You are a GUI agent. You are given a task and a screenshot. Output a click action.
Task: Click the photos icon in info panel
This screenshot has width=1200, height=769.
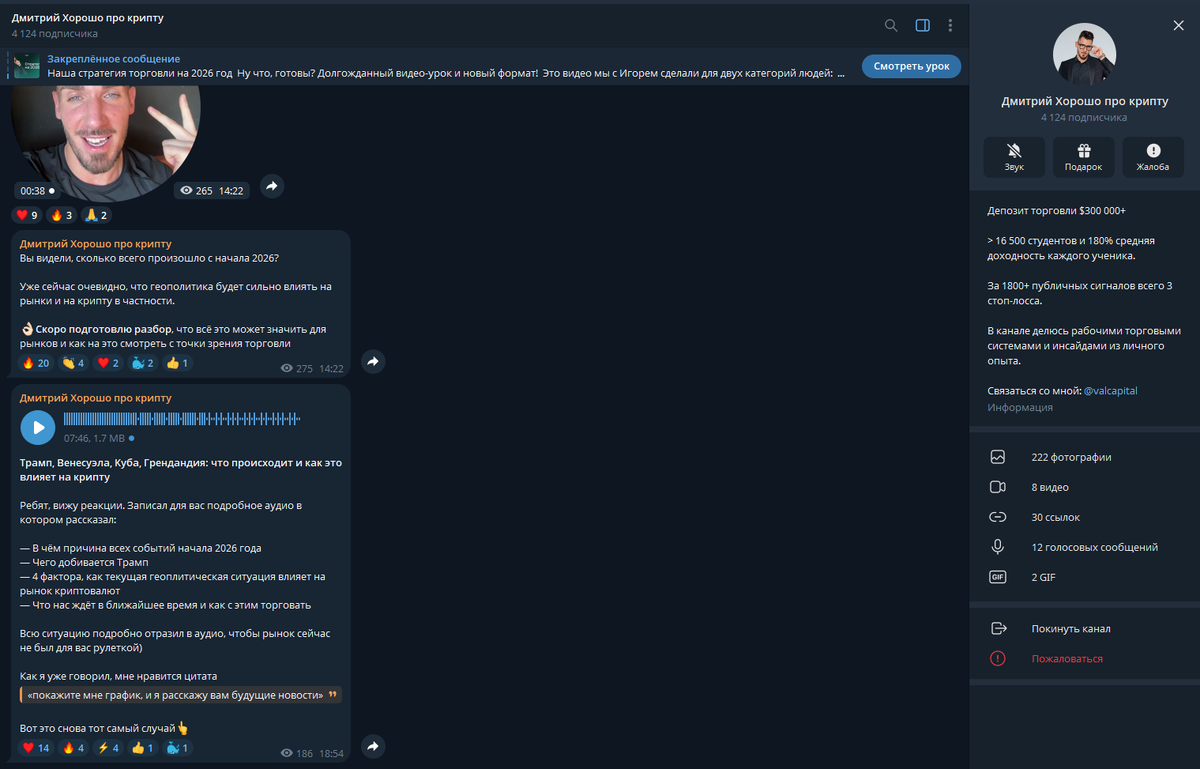(x=997, y=457)
